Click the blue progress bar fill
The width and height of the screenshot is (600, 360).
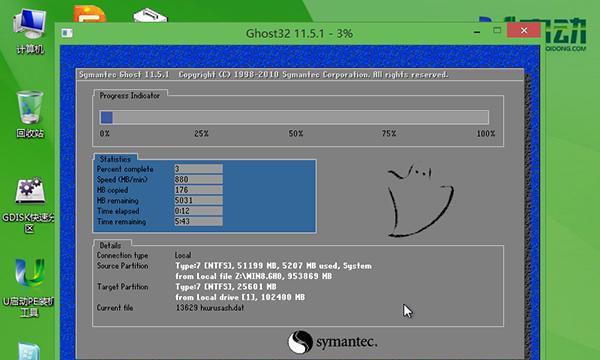coord(106,117)
